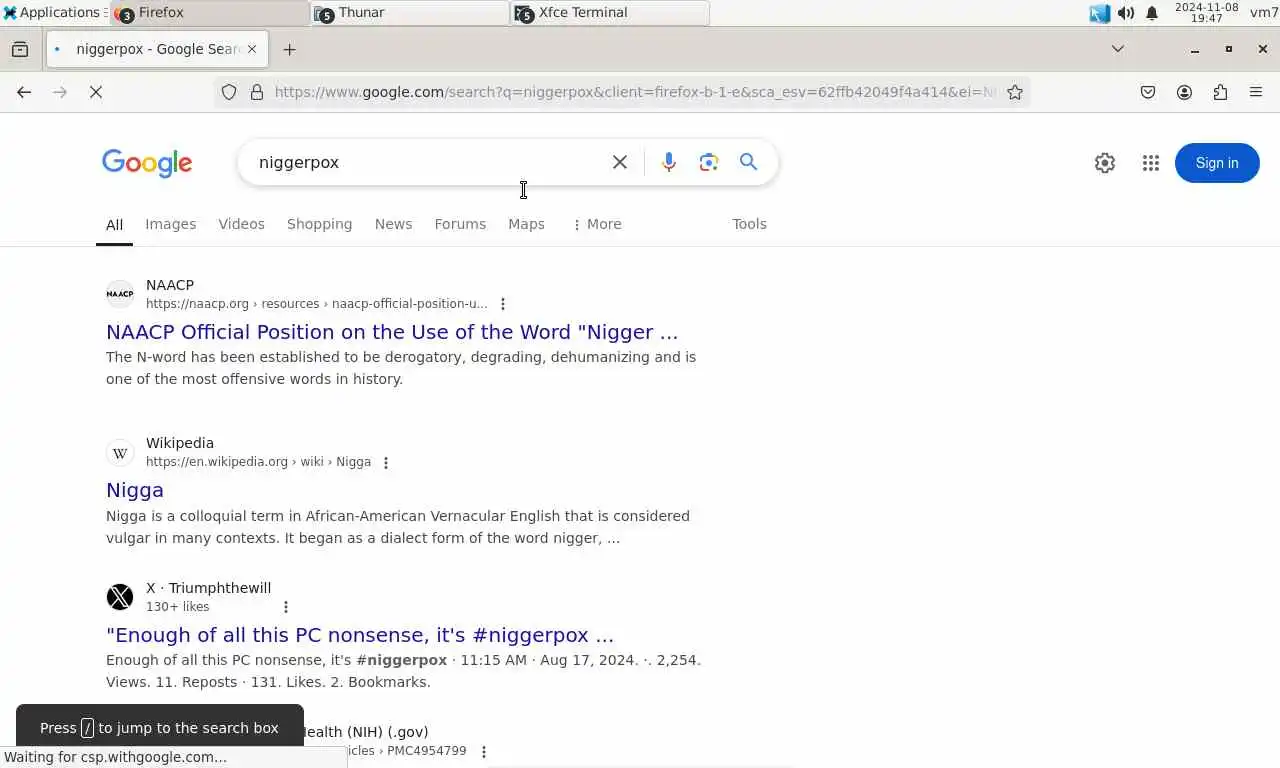This screenshot has height=768, width=1280.
Task: Focus the Firefox address bar URL
Action: [635, 92]
